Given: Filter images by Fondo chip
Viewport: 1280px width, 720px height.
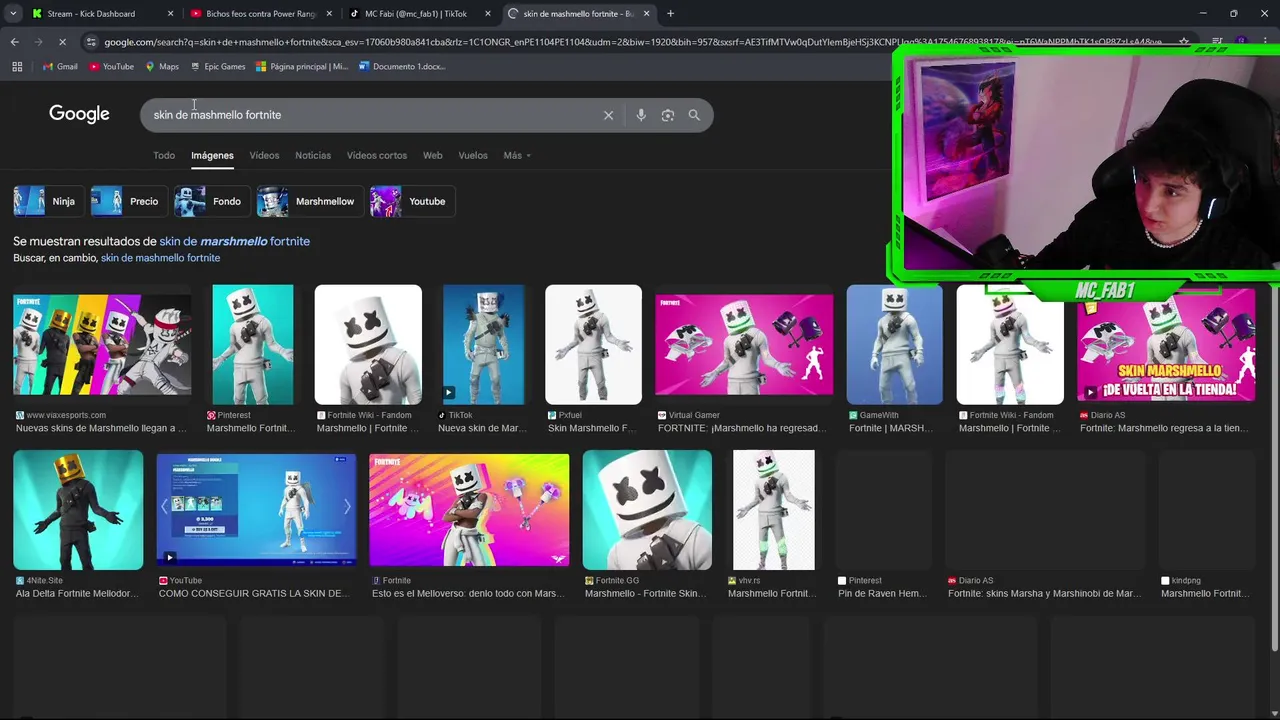Looking at the screenshot, I should (x=211, y=201).
